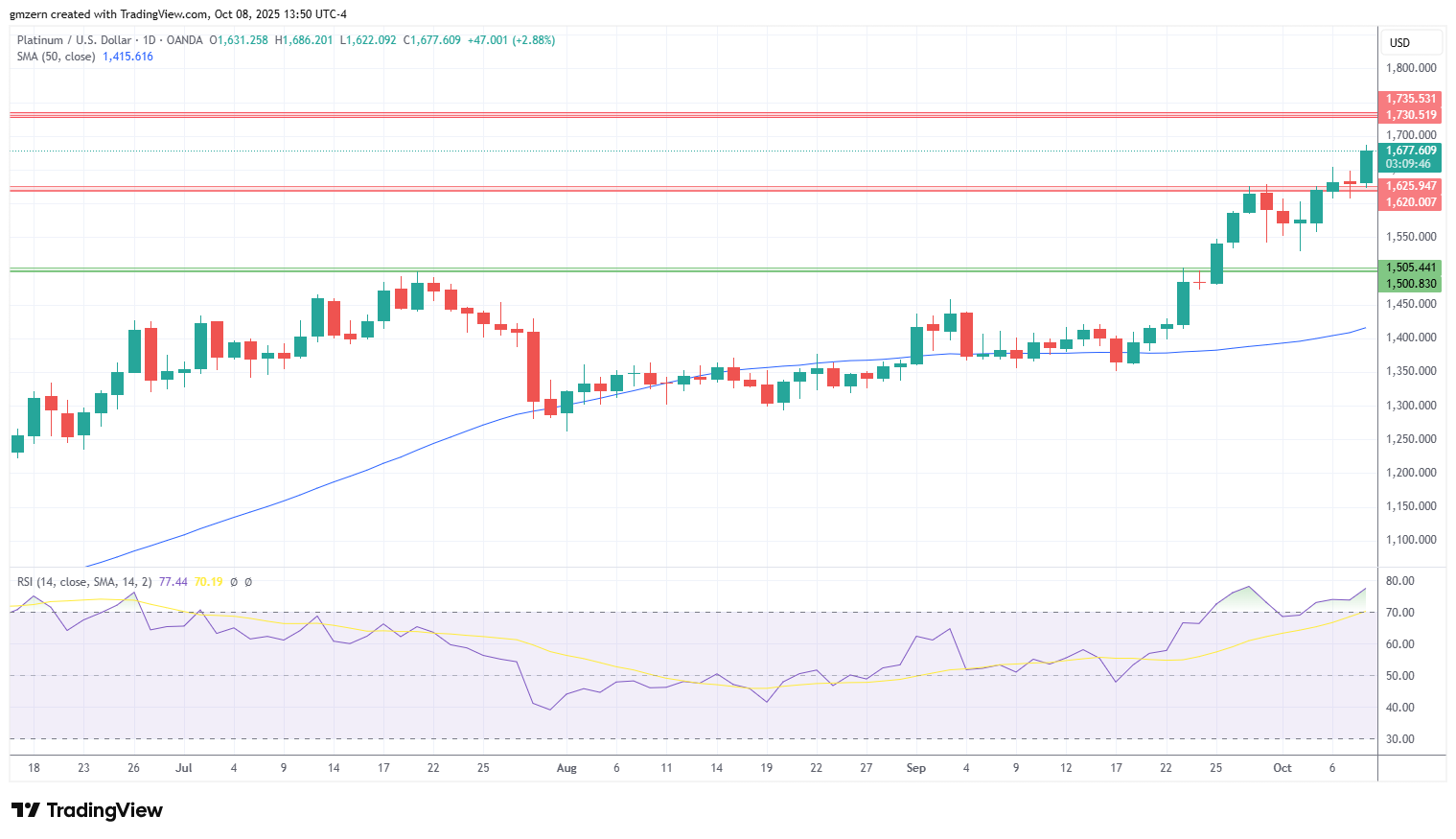This screenshot has width=1456, height=839.
Task: Click the 19 date label on the time axis
Action: coord(767,768)
